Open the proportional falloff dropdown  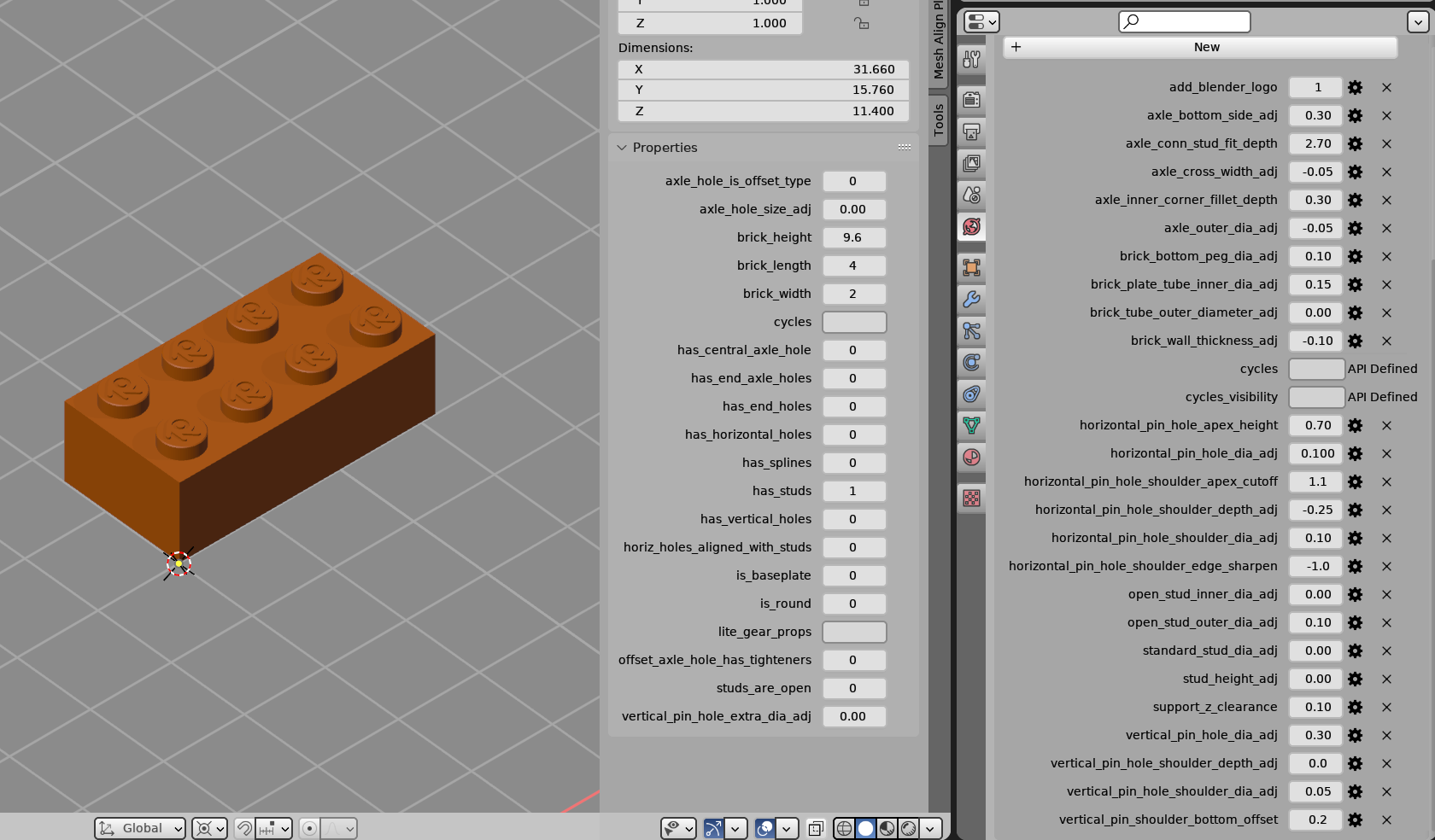point(339,828)
